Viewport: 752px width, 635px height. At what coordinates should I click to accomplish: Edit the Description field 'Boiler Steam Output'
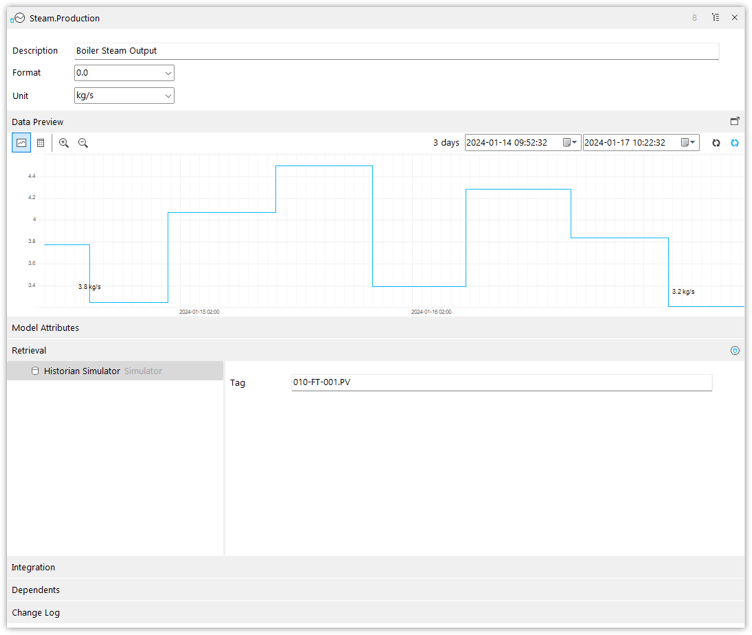[x=396, y=51]
